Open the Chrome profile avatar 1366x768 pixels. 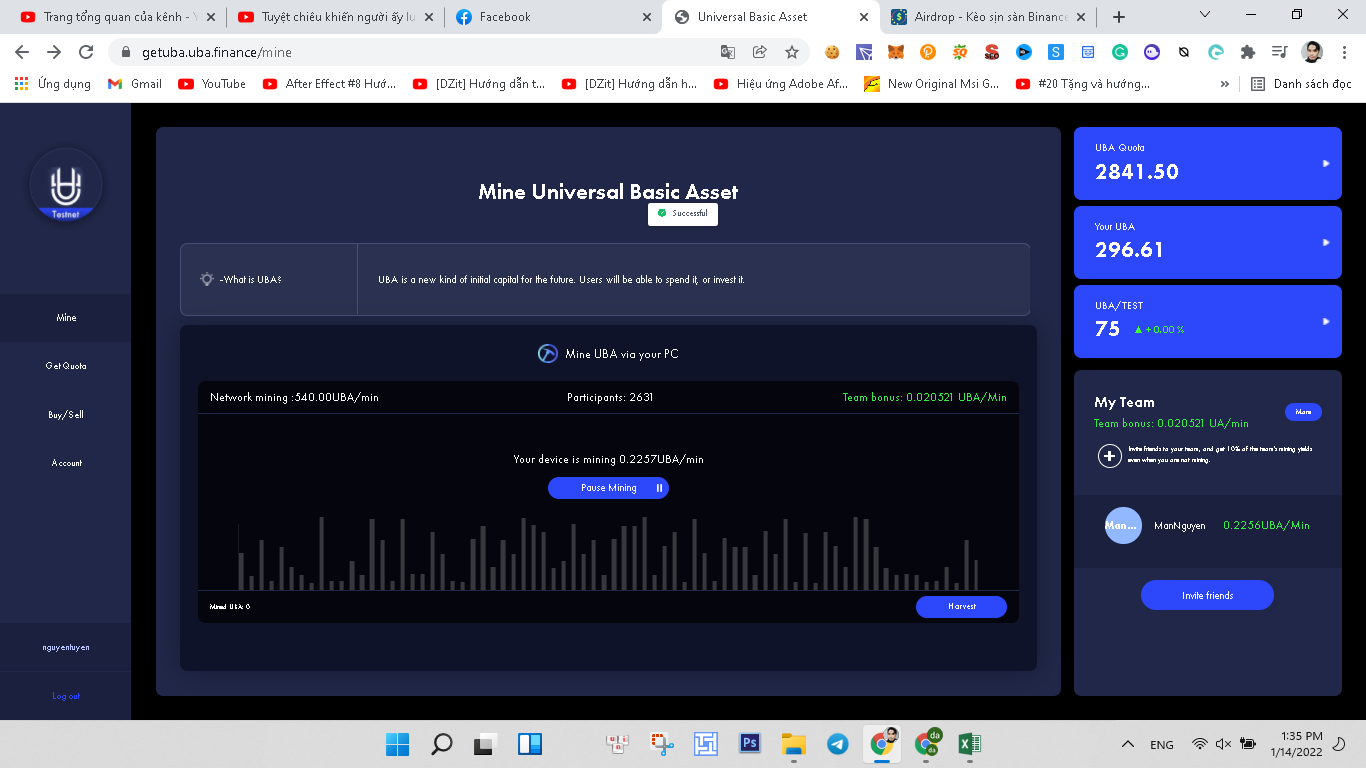pyautogui.click(x=1312, y=52)
